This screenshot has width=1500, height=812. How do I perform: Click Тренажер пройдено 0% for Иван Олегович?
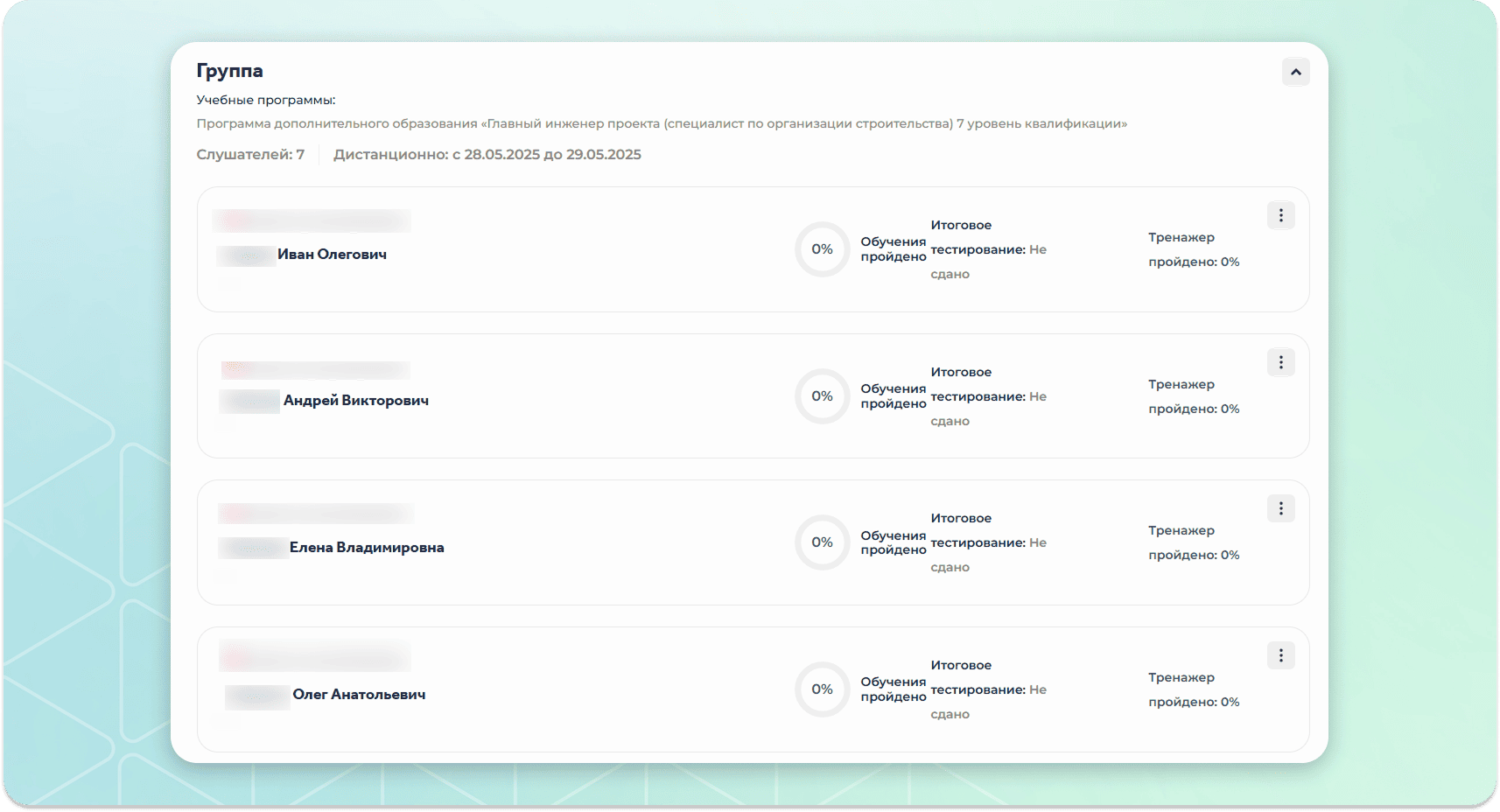(x=1194, y=249)
